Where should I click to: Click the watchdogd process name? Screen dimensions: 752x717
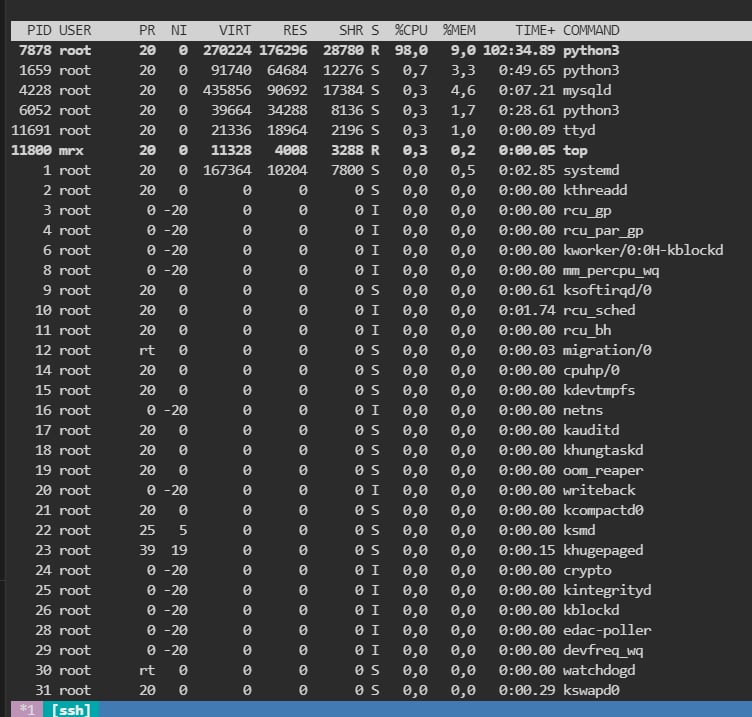coord(599,670)
